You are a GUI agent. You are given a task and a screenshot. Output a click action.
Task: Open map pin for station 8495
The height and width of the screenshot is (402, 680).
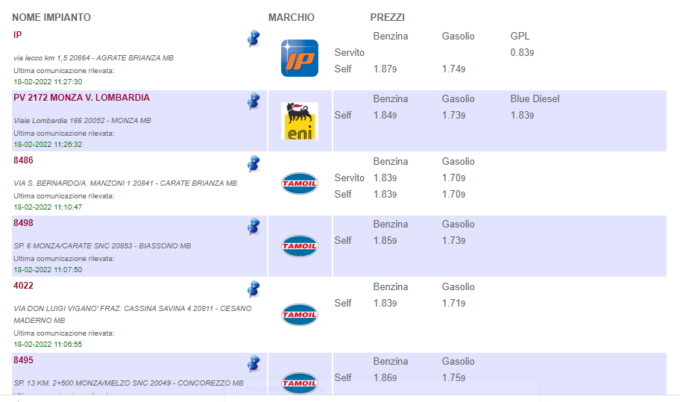254,364
